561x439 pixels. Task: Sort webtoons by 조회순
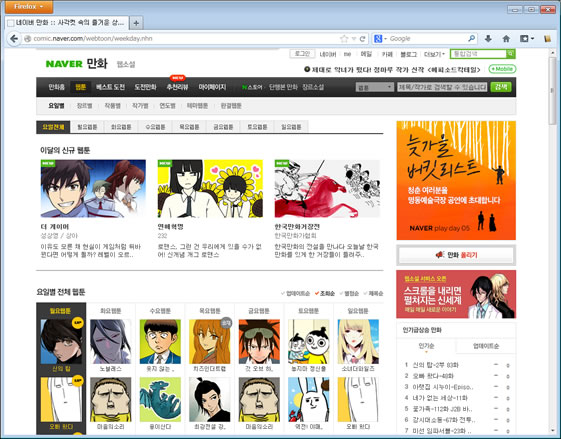[325, 293]
